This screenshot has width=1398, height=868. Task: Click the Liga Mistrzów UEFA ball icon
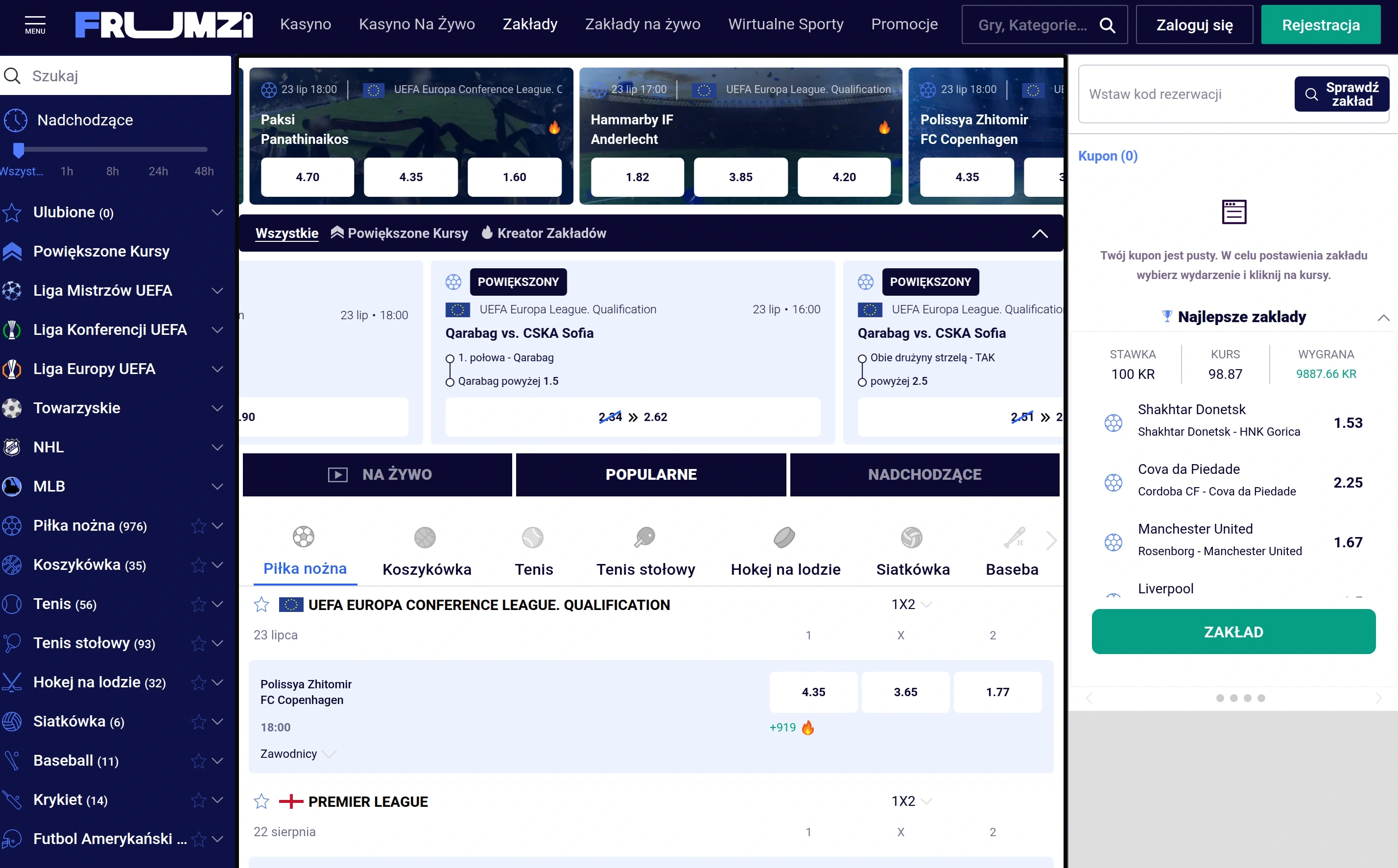pyautogui.click(x=12, y=290)
